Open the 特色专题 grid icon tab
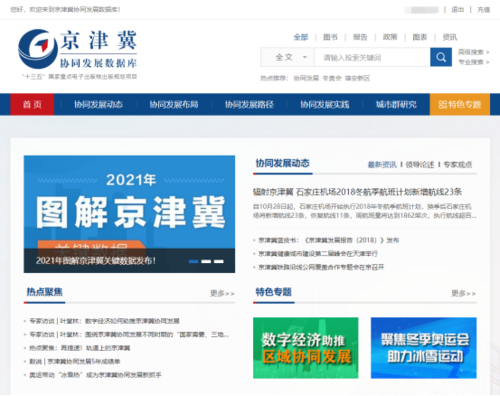Image resolution: width=500 pixels, height=396 pixels. pyautogui.click(x=460, y=105)
